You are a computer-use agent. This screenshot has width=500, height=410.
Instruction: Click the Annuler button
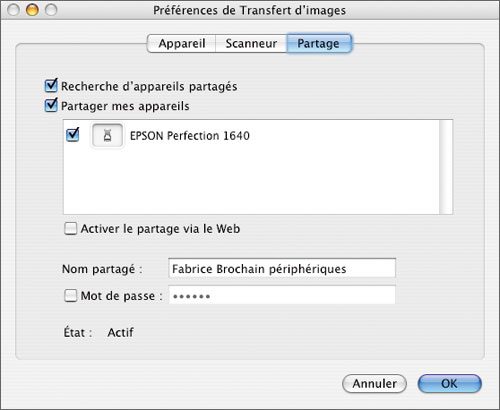[374, 384]
